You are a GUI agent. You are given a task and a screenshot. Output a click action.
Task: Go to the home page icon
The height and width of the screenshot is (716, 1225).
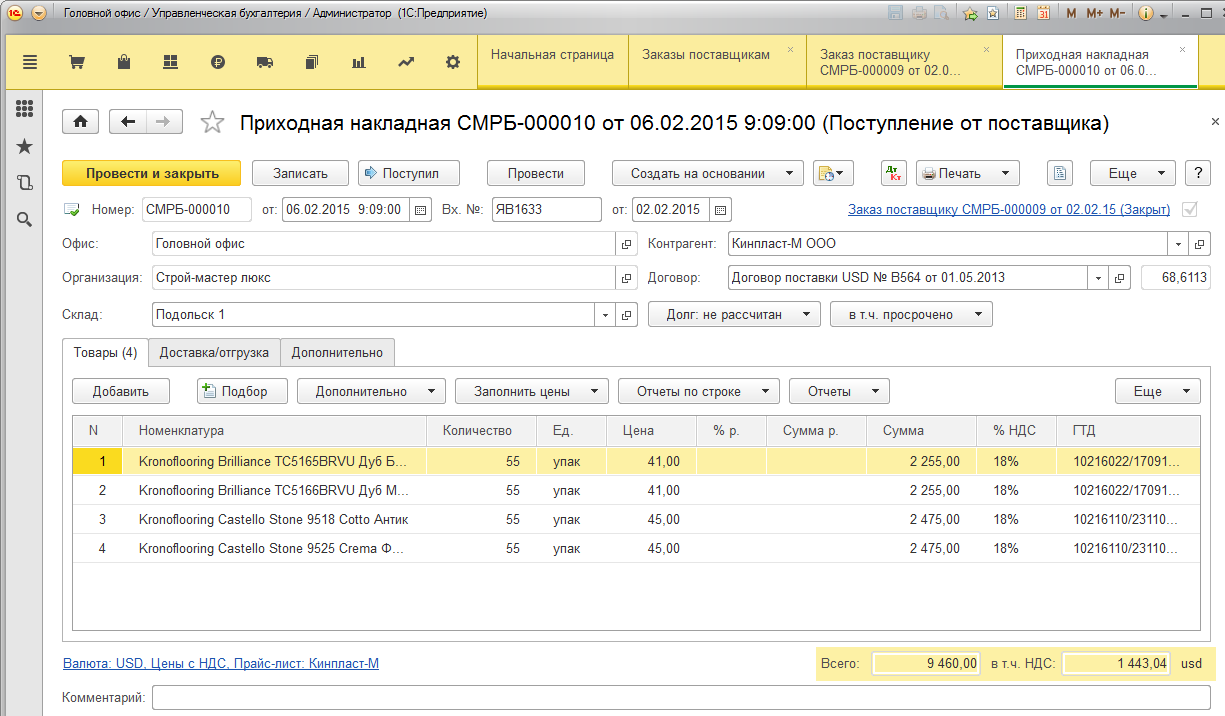point(80,122)
